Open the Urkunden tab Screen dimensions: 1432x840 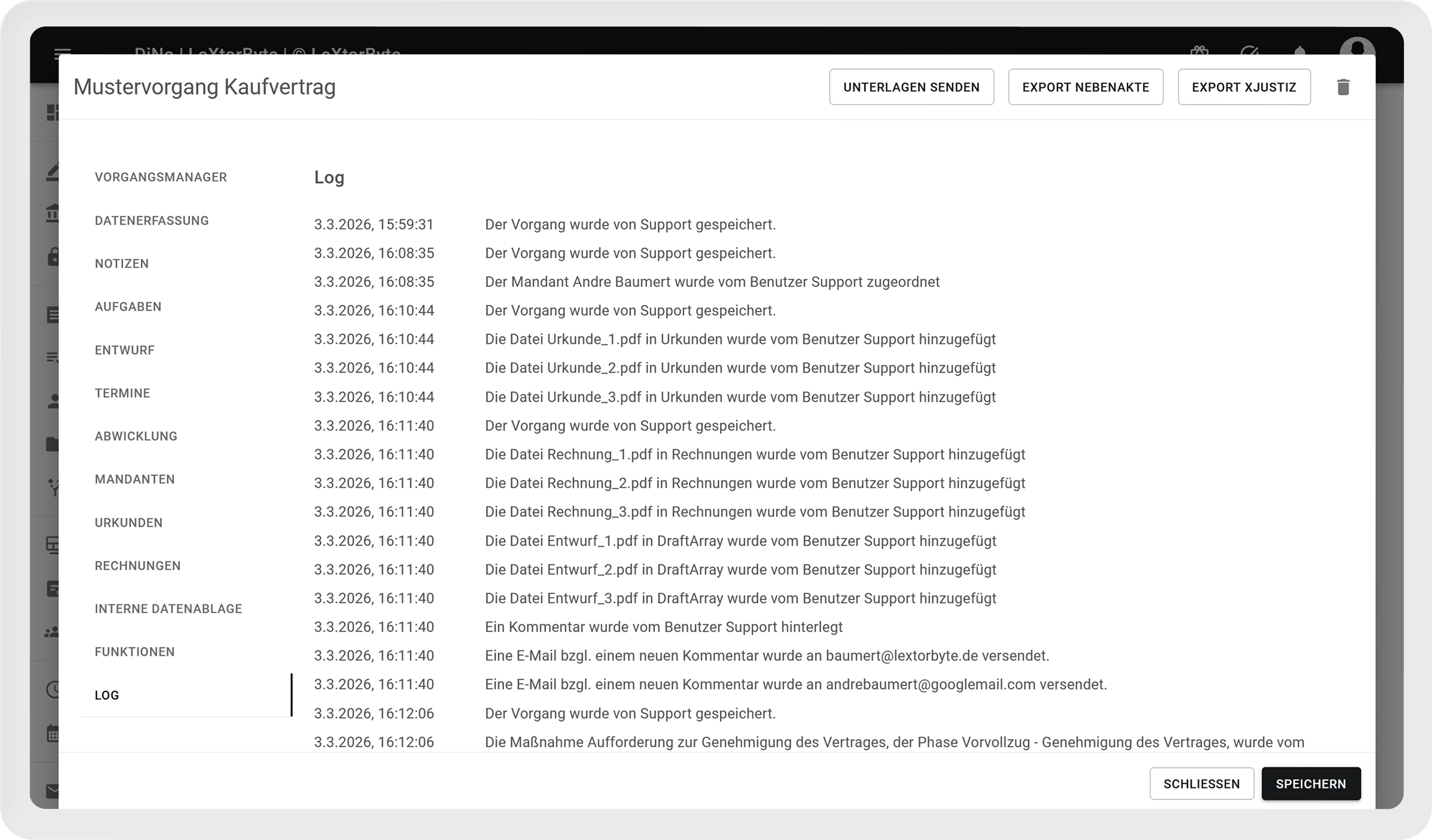[x=129, y=522]
